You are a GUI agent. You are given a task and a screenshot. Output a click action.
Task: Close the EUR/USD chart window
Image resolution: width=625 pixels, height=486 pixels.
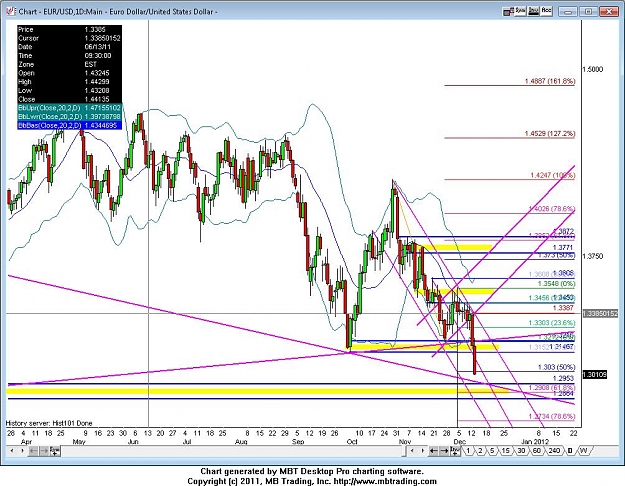tap(609, 12)
